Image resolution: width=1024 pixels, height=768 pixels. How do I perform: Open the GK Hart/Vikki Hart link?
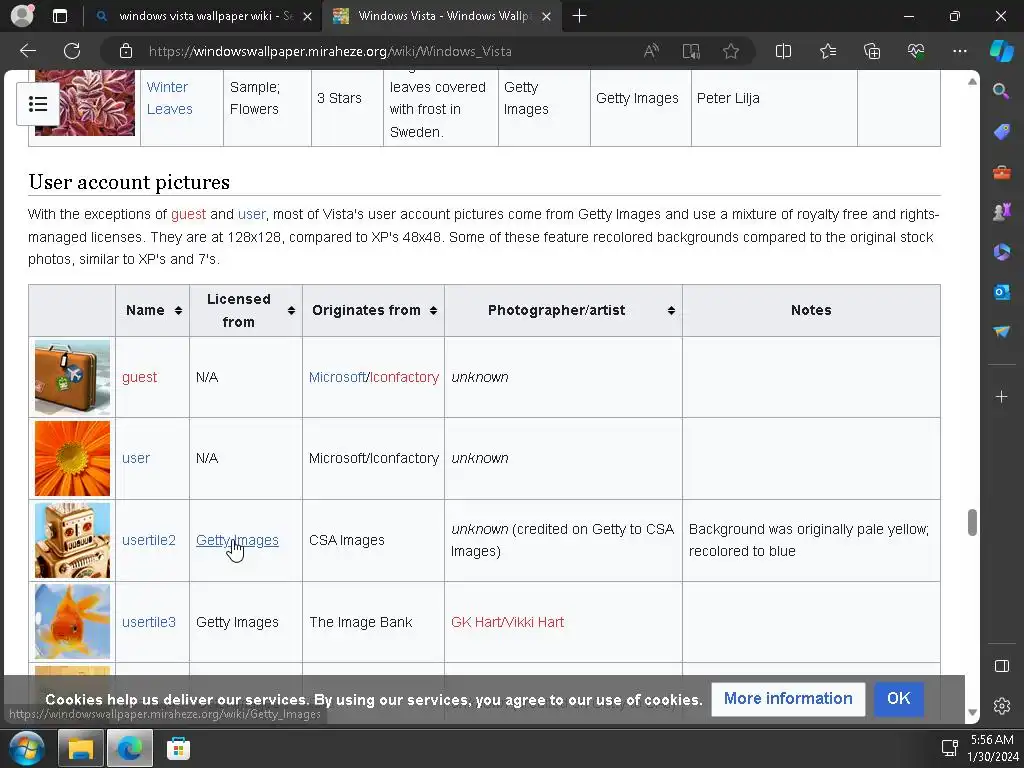click(507, 622)
